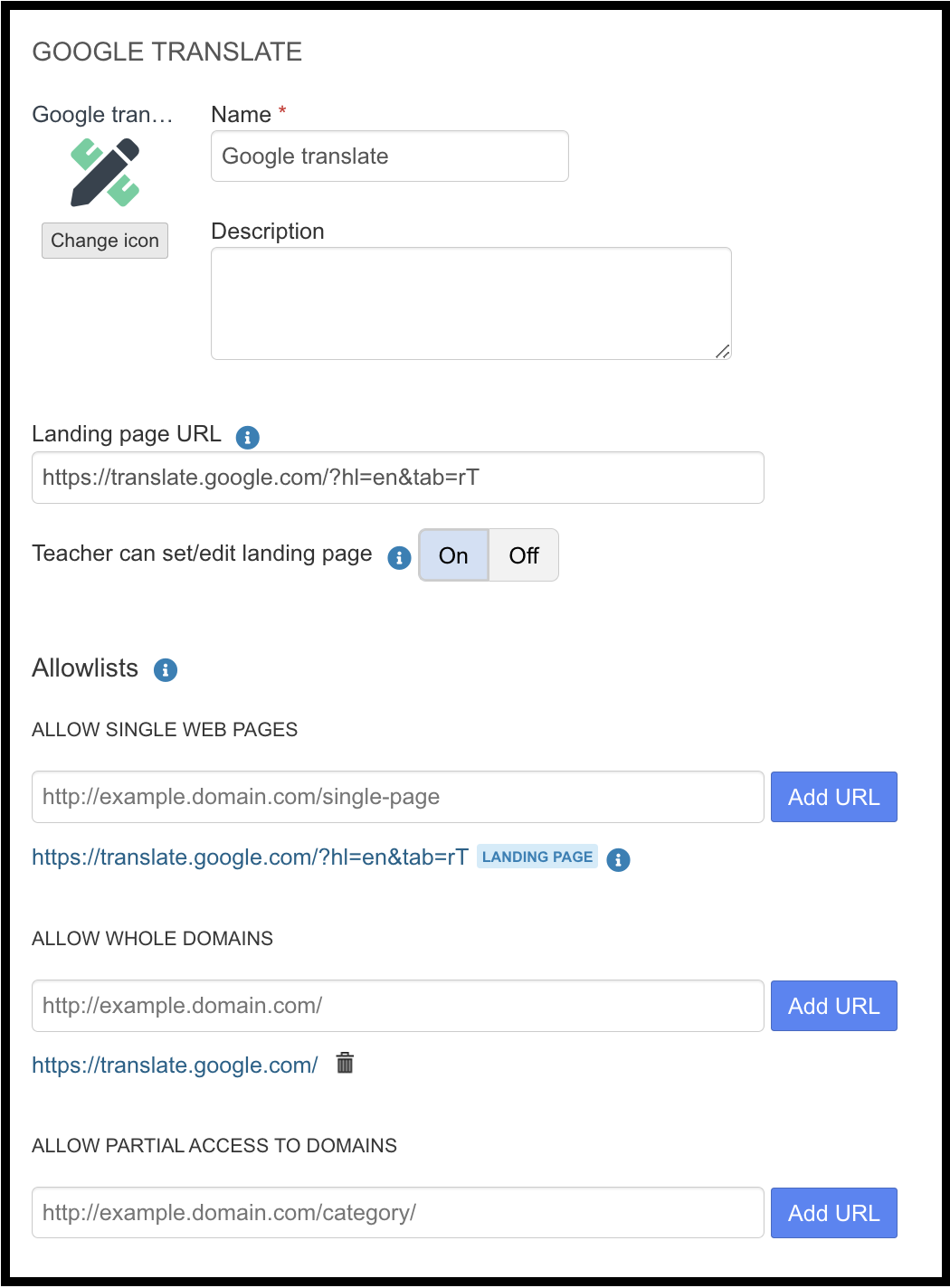This screenshot has width=950, height=1288.
Task: Keep On selected for teacher landing page editing
Action: click(453, 554)
